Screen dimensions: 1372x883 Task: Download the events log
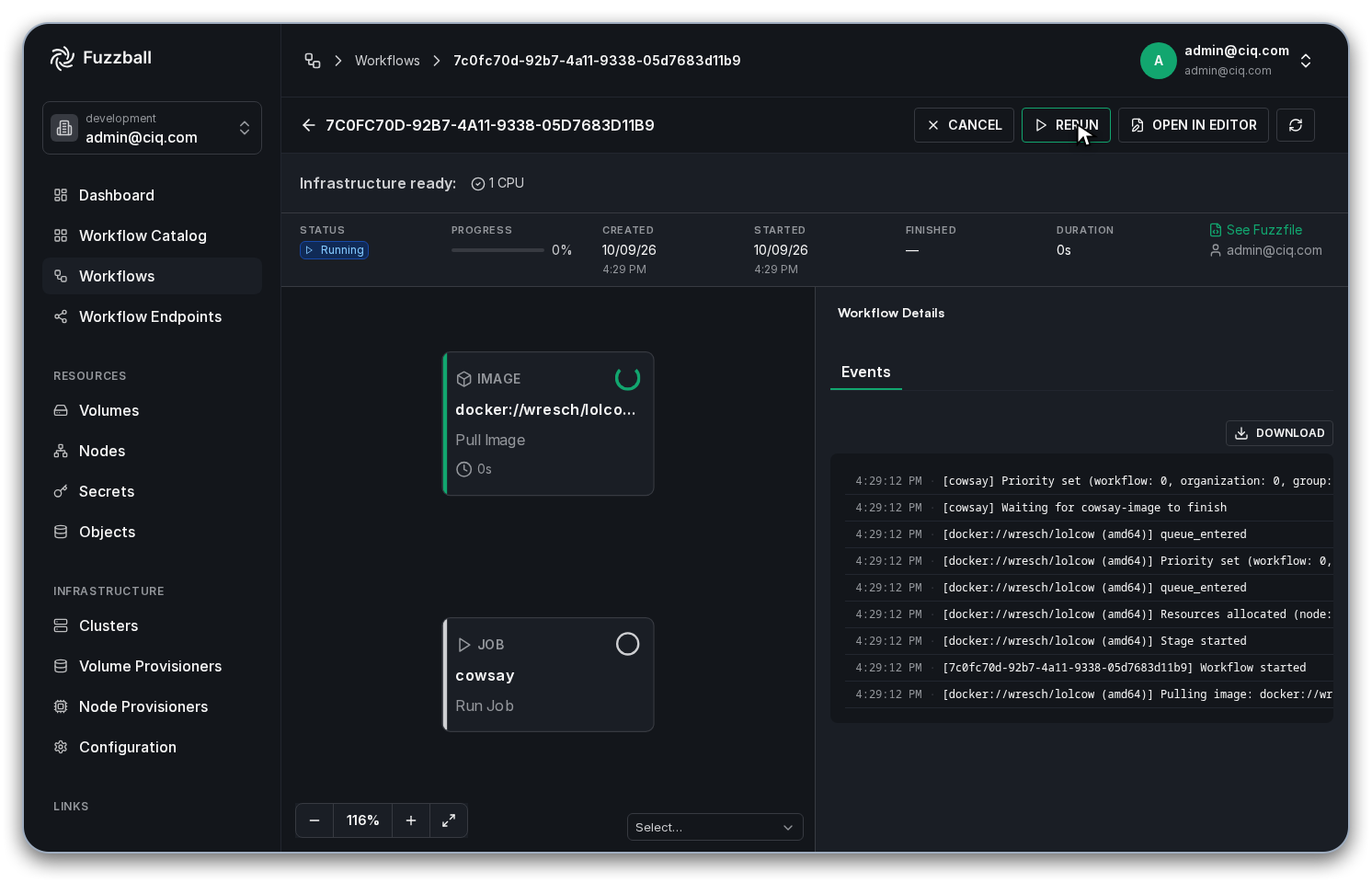tap(1279, 433)
